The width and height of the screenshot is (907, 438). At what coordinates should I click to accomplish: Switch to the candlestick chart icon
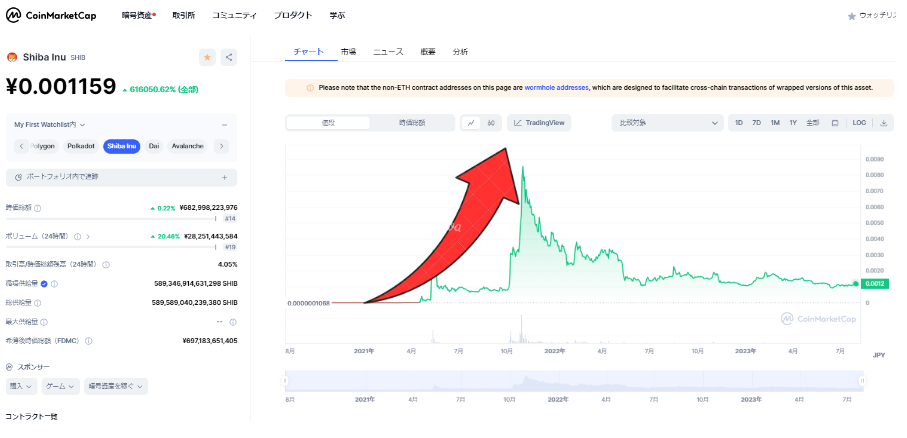pyautogui.click(x=491, y=123)
